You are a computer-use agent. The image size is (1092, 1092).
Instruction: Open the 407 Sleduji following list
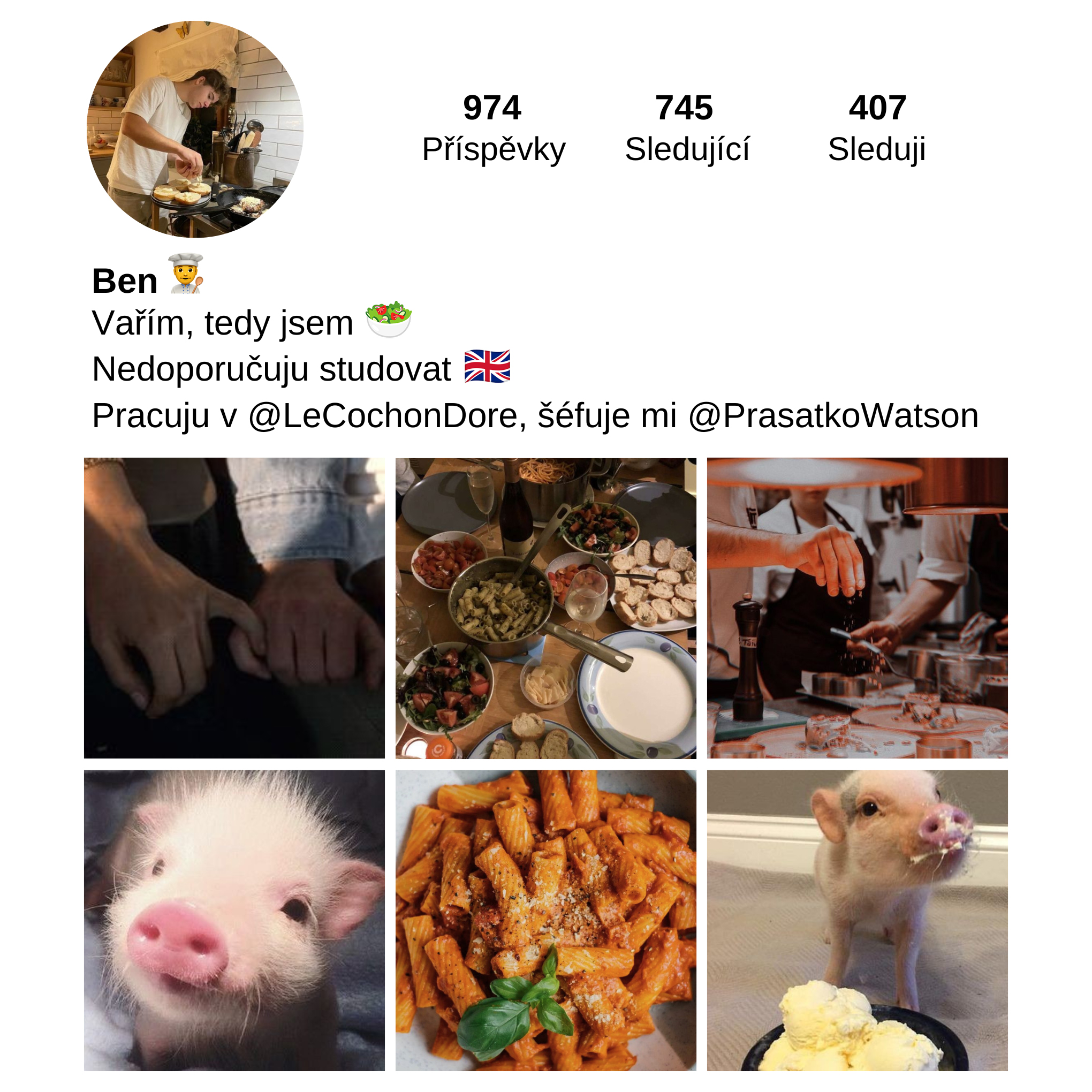tap(877, 128)
